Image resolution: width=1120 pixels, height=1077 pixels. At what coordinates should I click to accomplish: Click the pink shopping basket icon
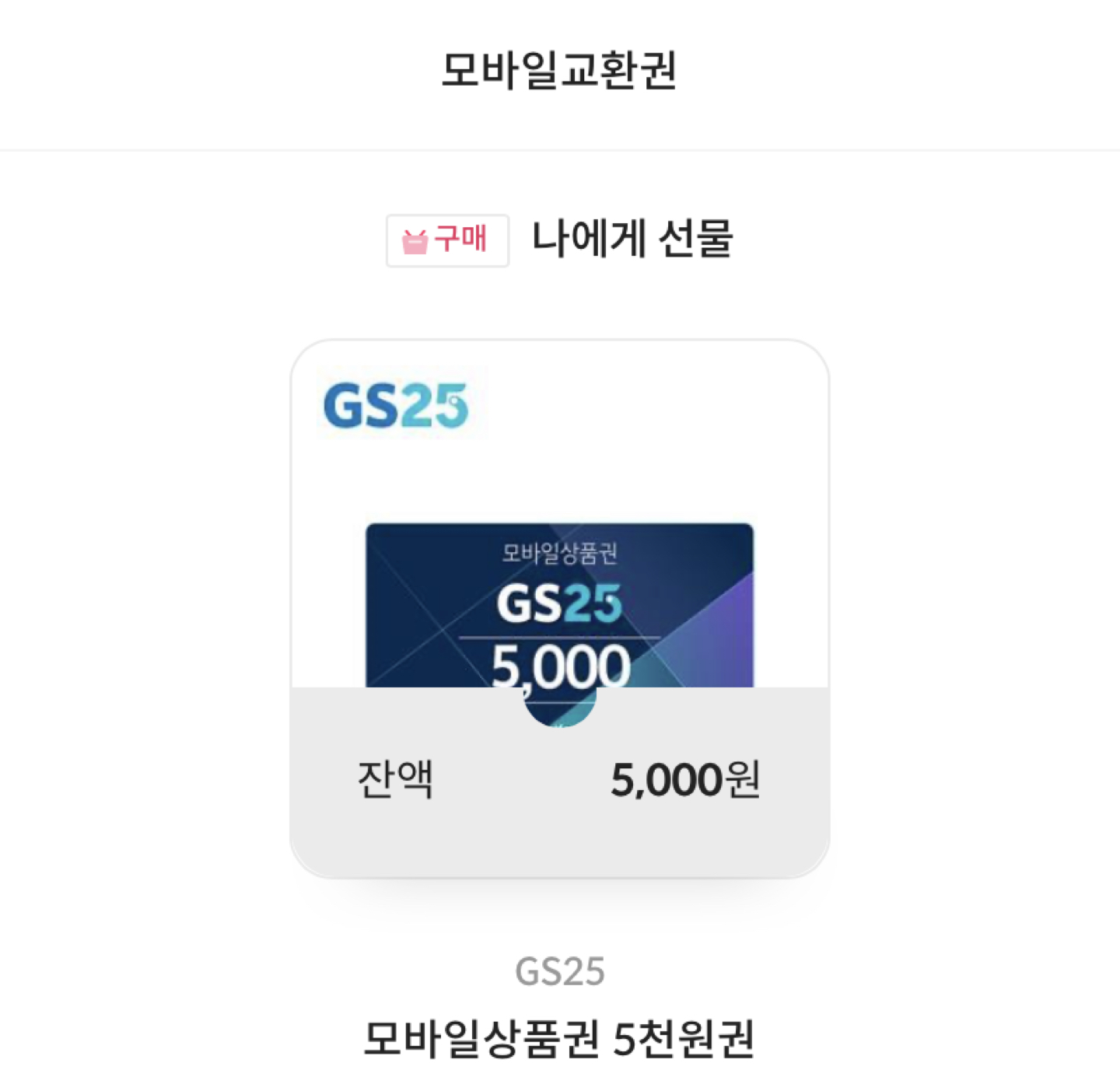(415, 242)
